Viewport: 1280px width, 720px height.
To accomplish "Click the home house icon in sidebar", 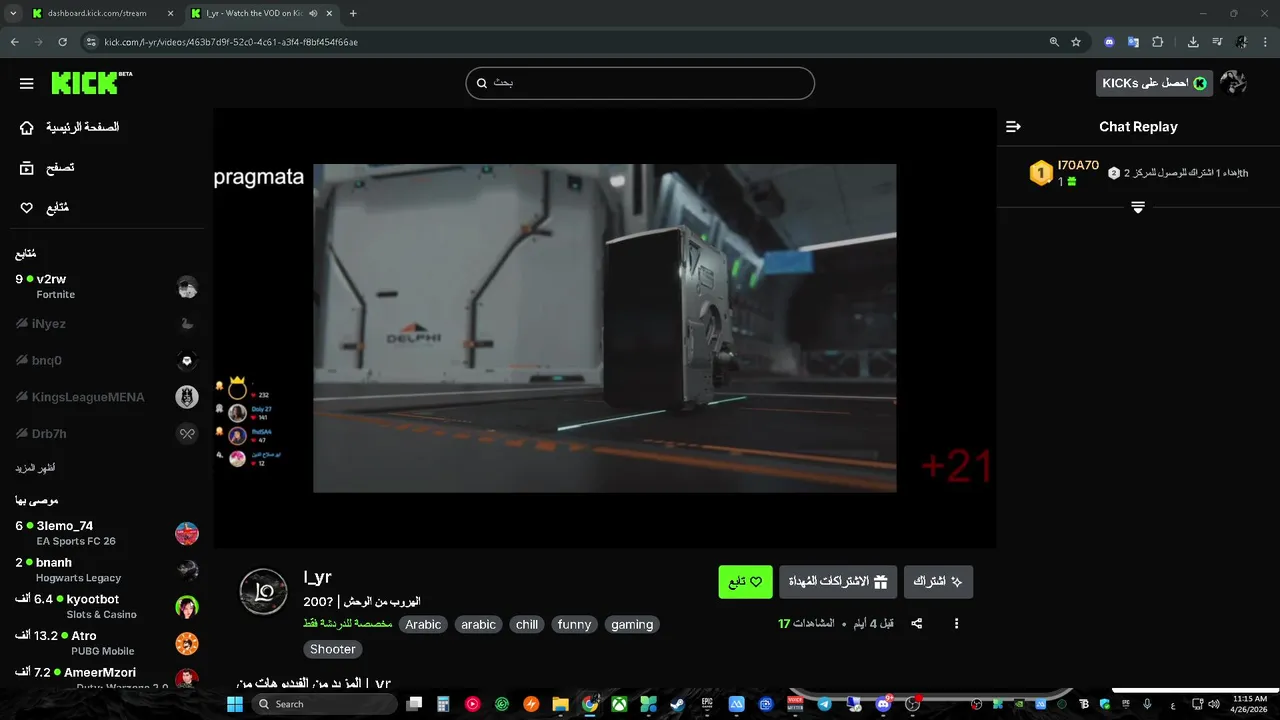I will [x=27, y=128].
